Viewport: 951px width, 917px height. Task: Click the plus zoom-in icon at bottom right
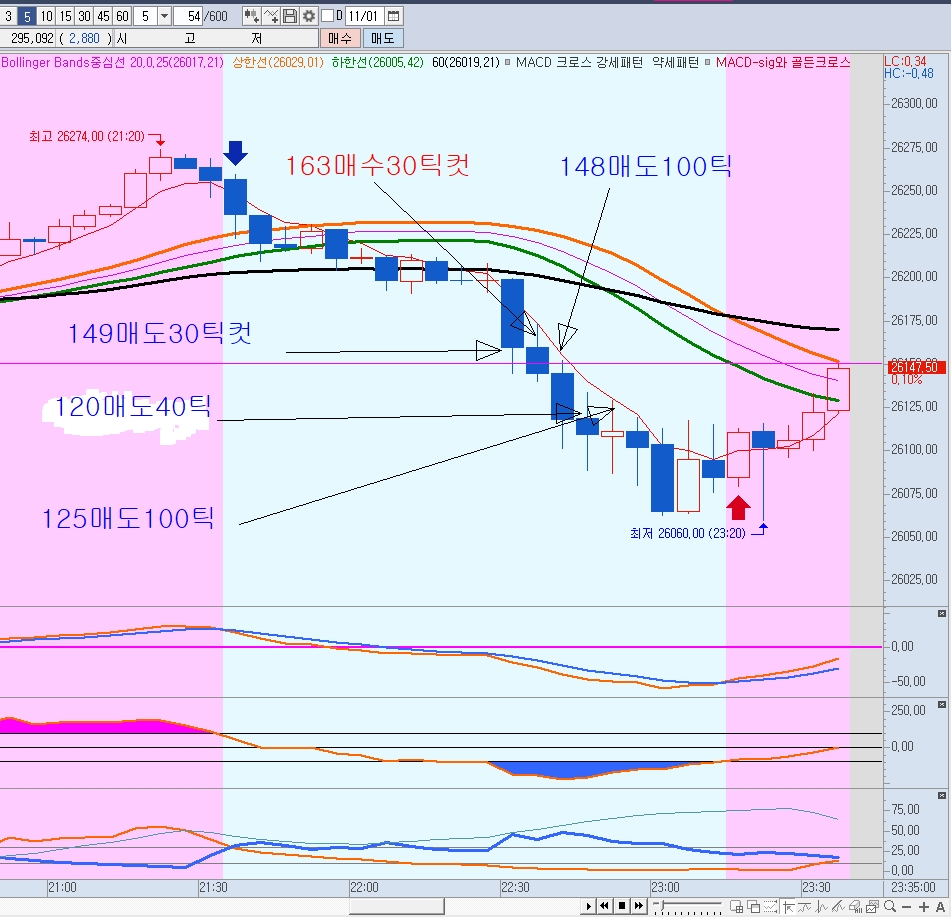tap(922, 906)
